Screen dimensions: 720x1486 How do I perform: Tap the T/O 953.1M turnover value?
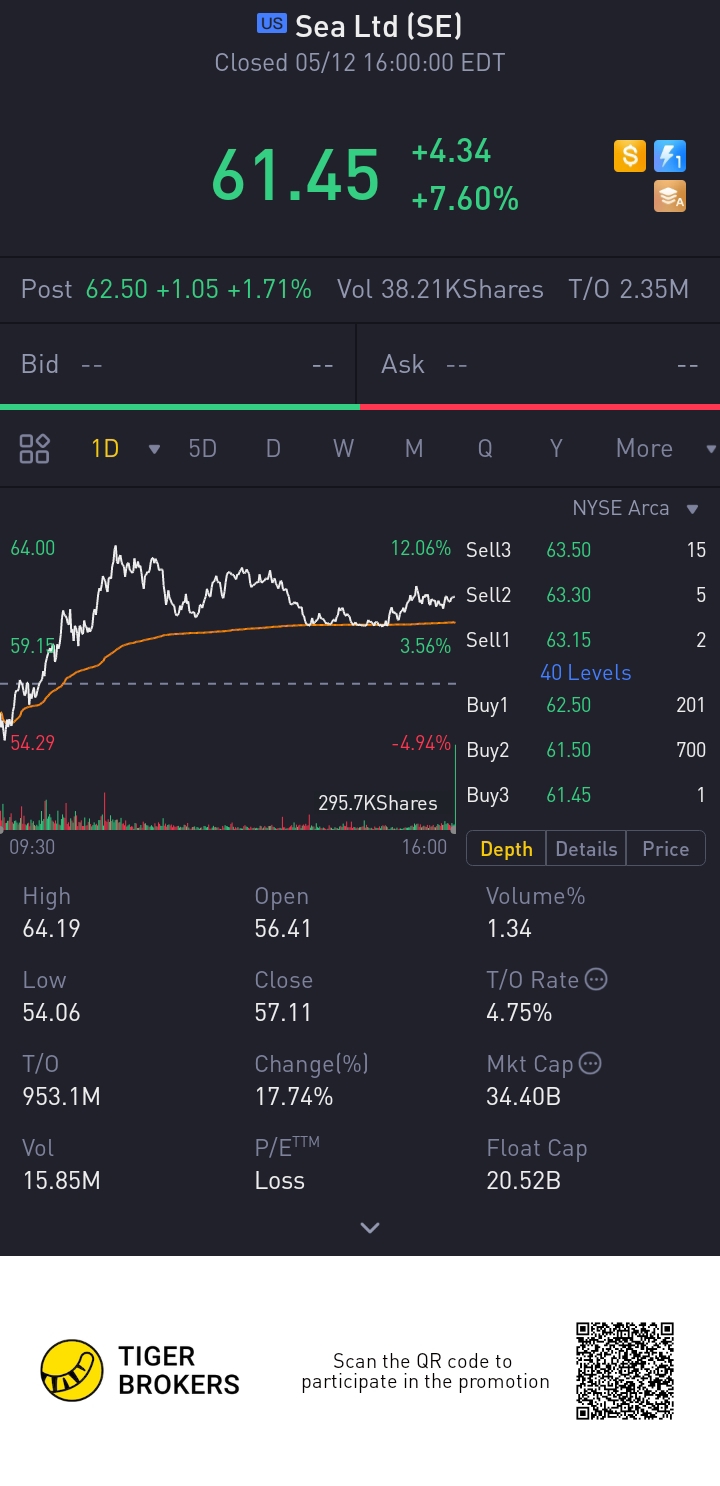62,1096
